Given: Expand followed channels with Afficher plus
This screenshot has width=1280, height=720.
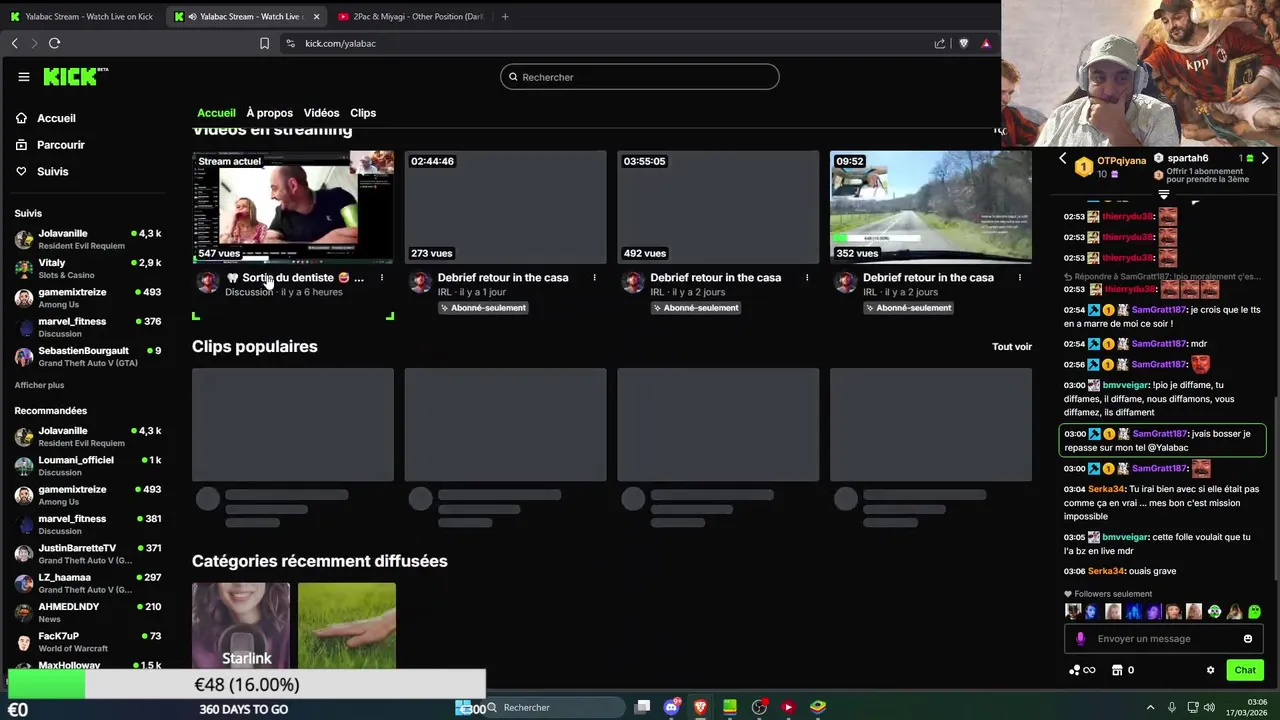Looking at the screenshot, I should (x=39, y=385).
